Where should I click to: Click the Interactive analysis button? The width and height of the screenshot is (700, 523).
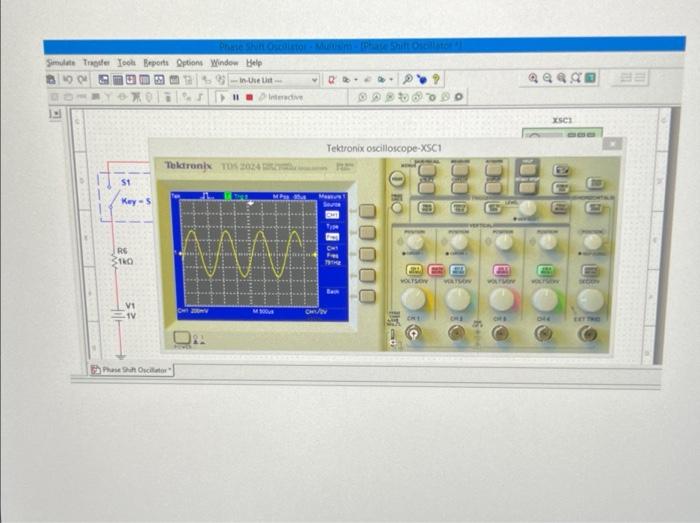point(281,97)
